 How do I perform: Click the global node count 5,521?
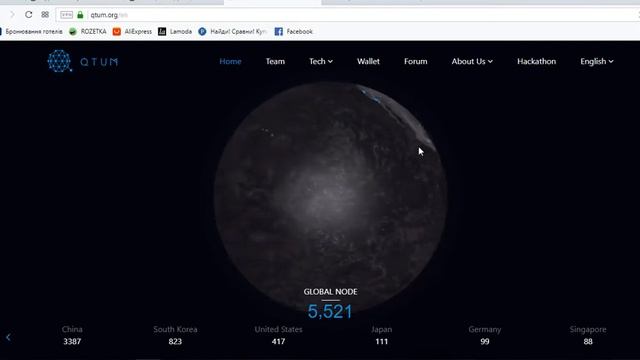point(330,311)
